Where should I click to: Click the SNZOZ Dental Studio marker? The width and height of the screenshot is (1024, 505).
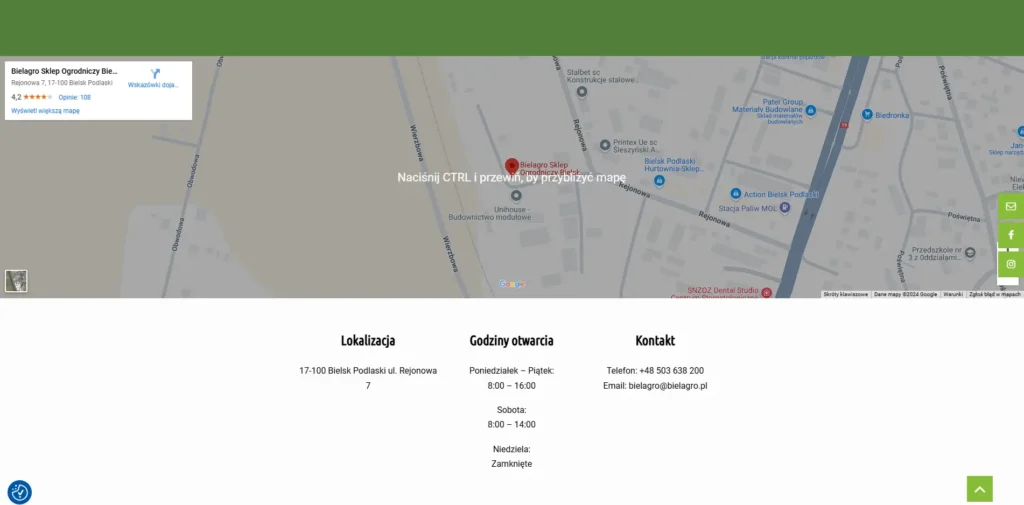[766, 293]
